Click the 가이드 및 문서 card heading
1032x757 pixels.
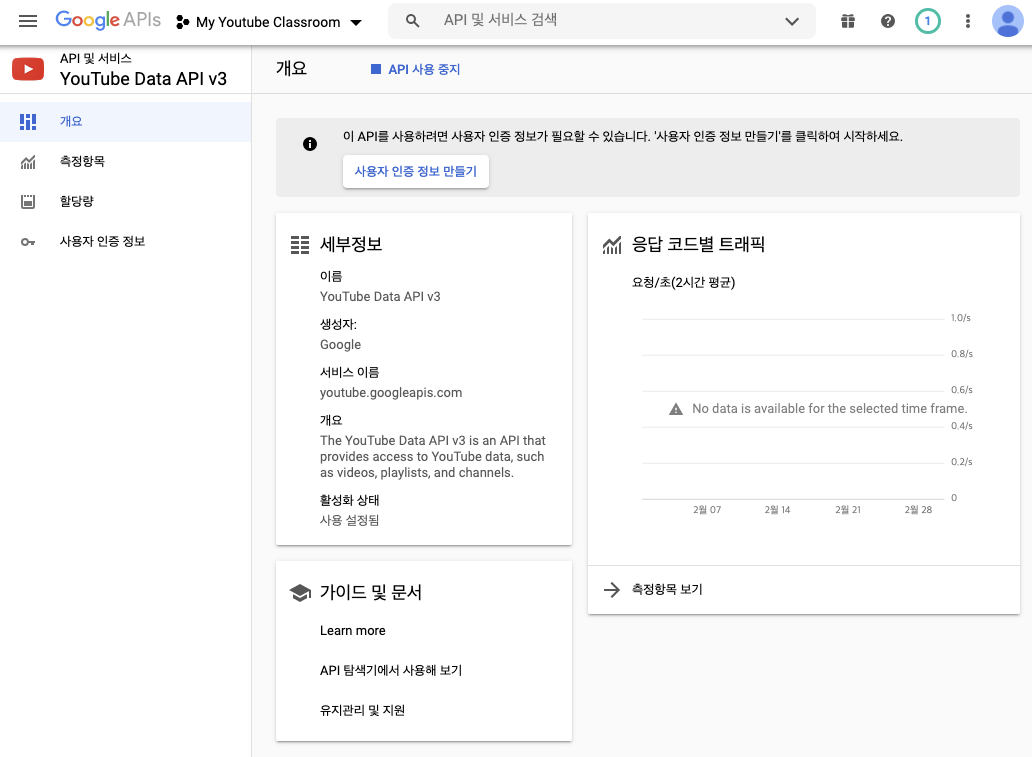(371, 592)
